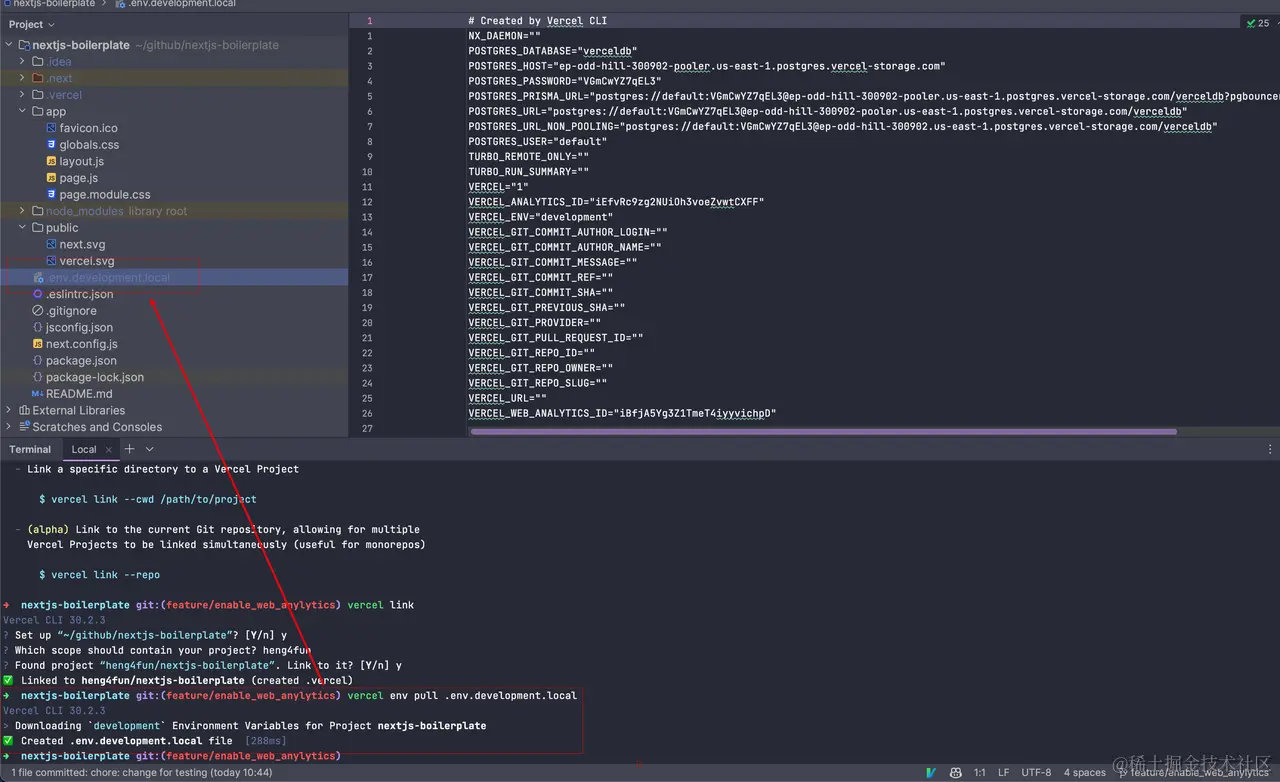Click the package-lock.json file icon

coord(38,377)
